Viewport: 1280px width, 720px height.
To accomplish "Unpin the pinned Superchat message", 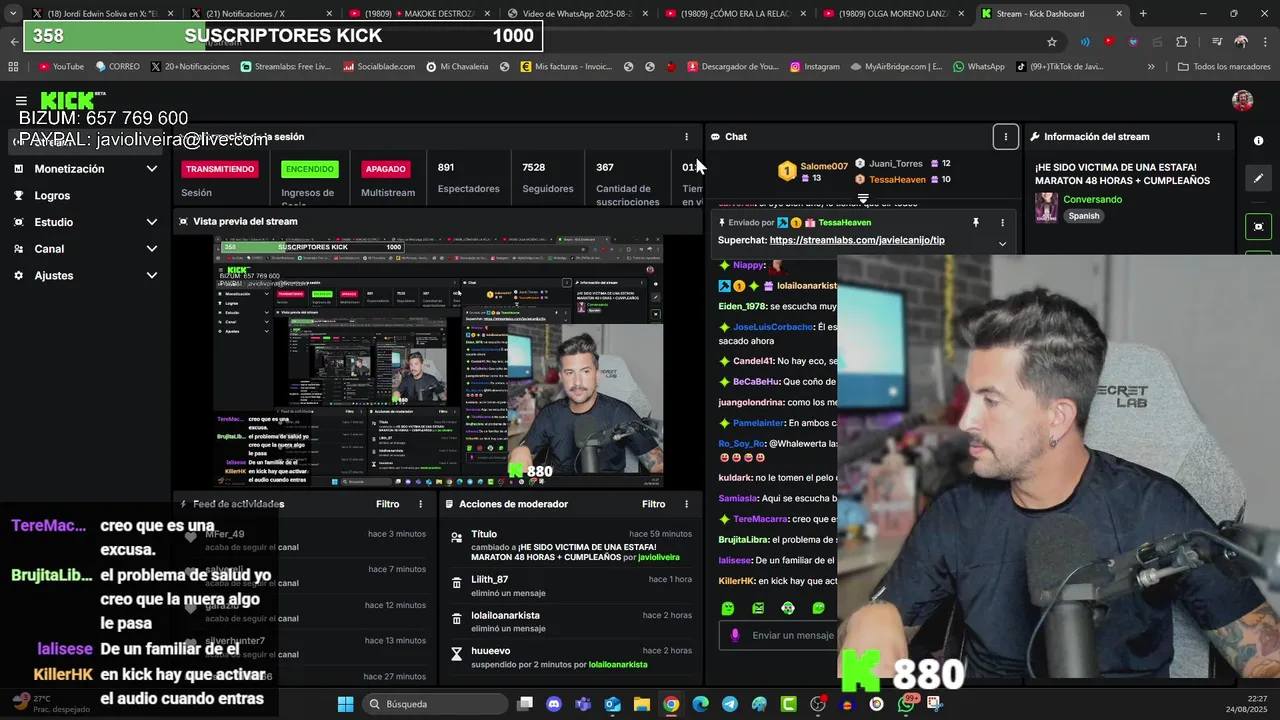I will (976, 223).
